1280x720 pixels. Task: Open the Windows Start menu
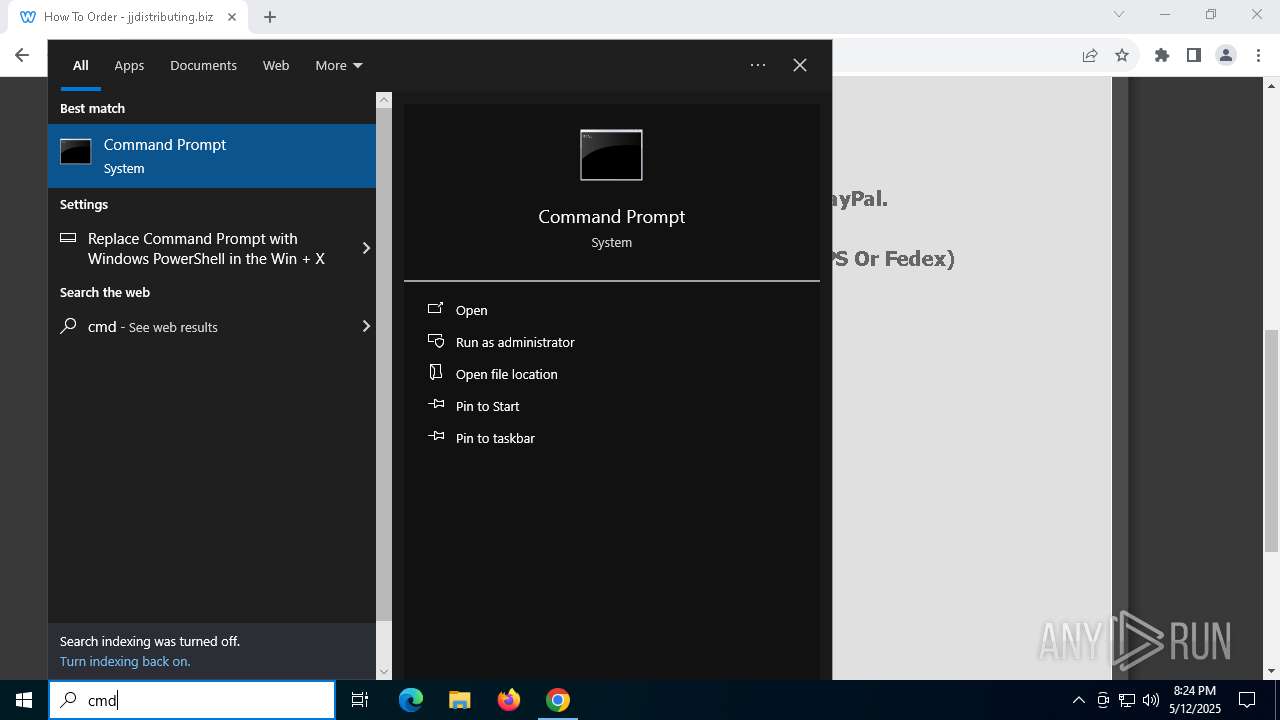coord(24,700)
